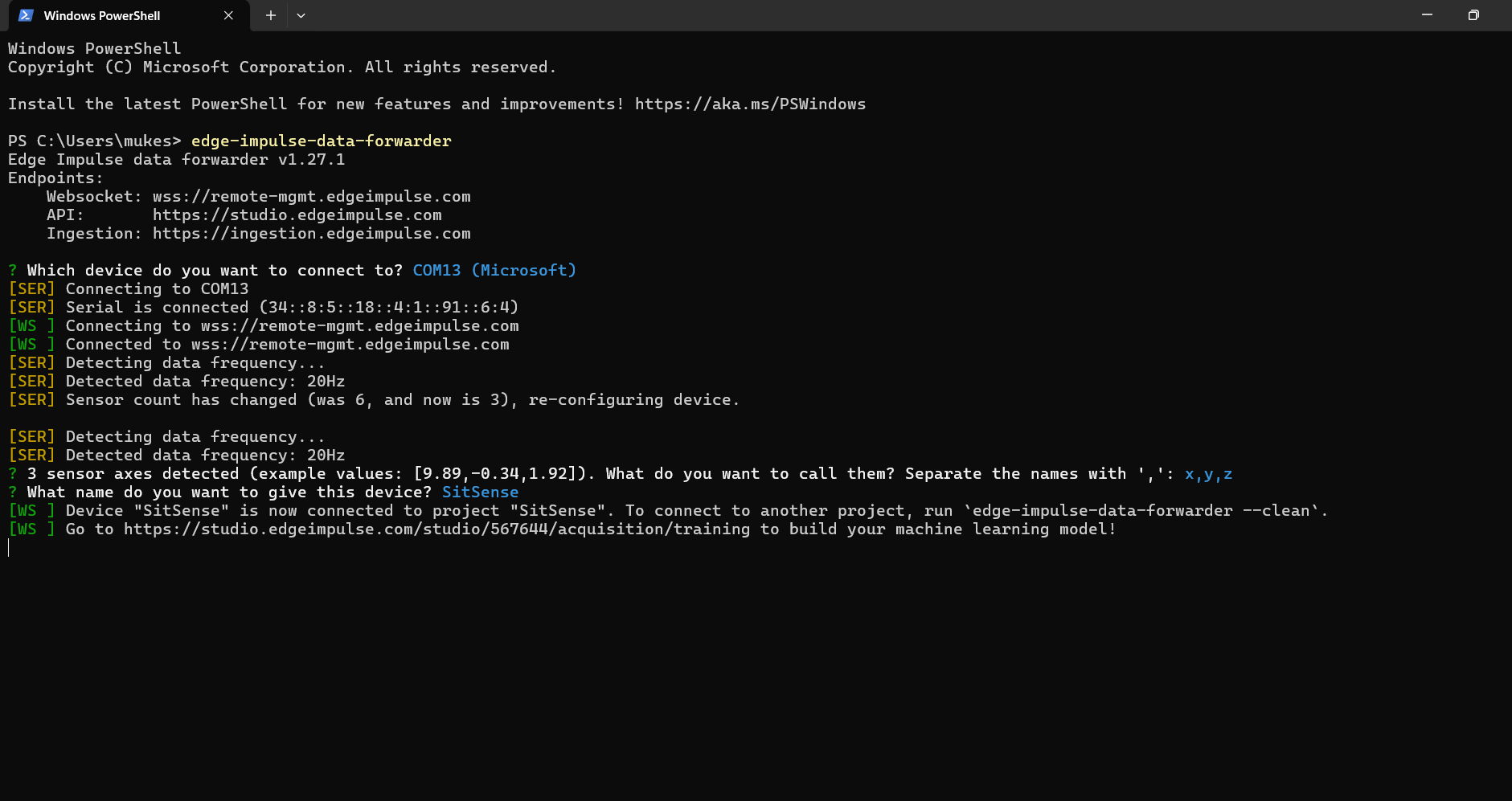1512x801 pixels.
Task: Click 'Connected to wss://remote-mgmt.edgeimpulse.com' line
Action: 259,345
